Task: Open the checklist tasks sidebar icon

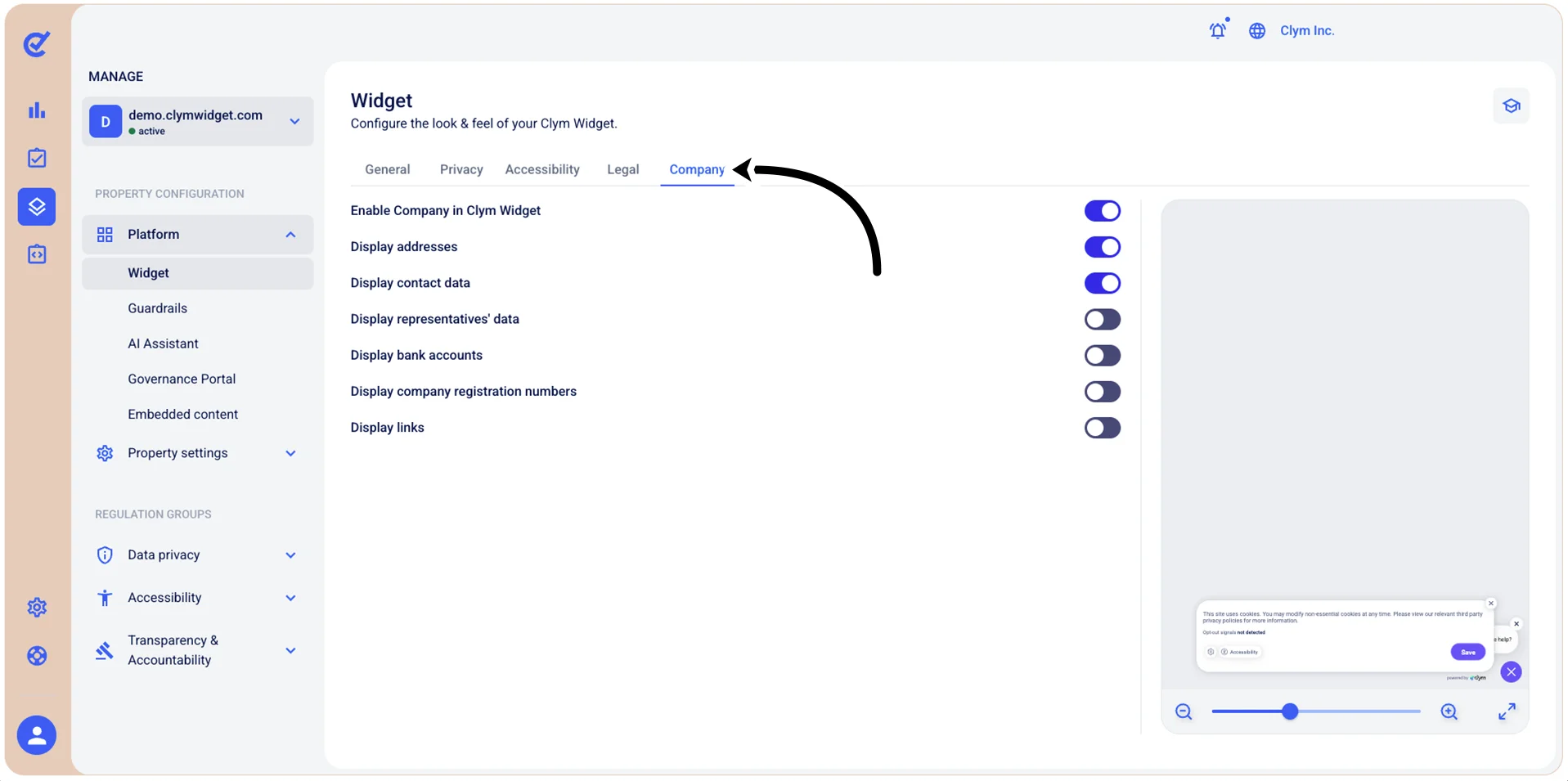Action: [x=37, y=158]
